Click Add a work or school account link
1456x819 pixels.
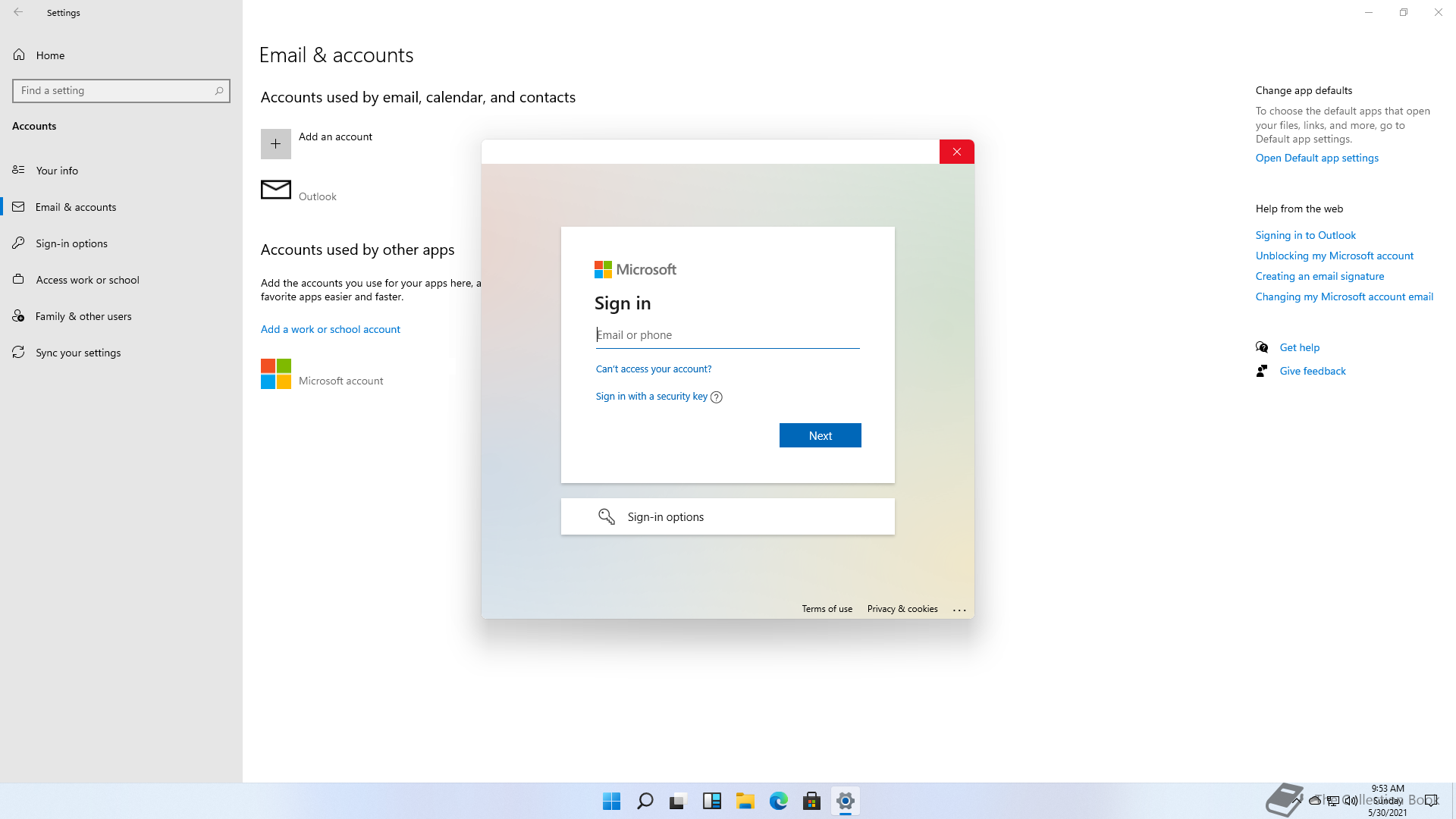(x=331, y=329)
